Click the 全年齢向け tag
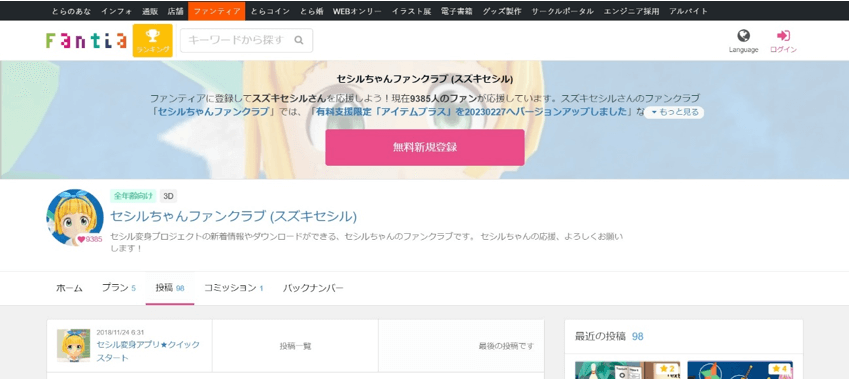 [x=133, y=195]
